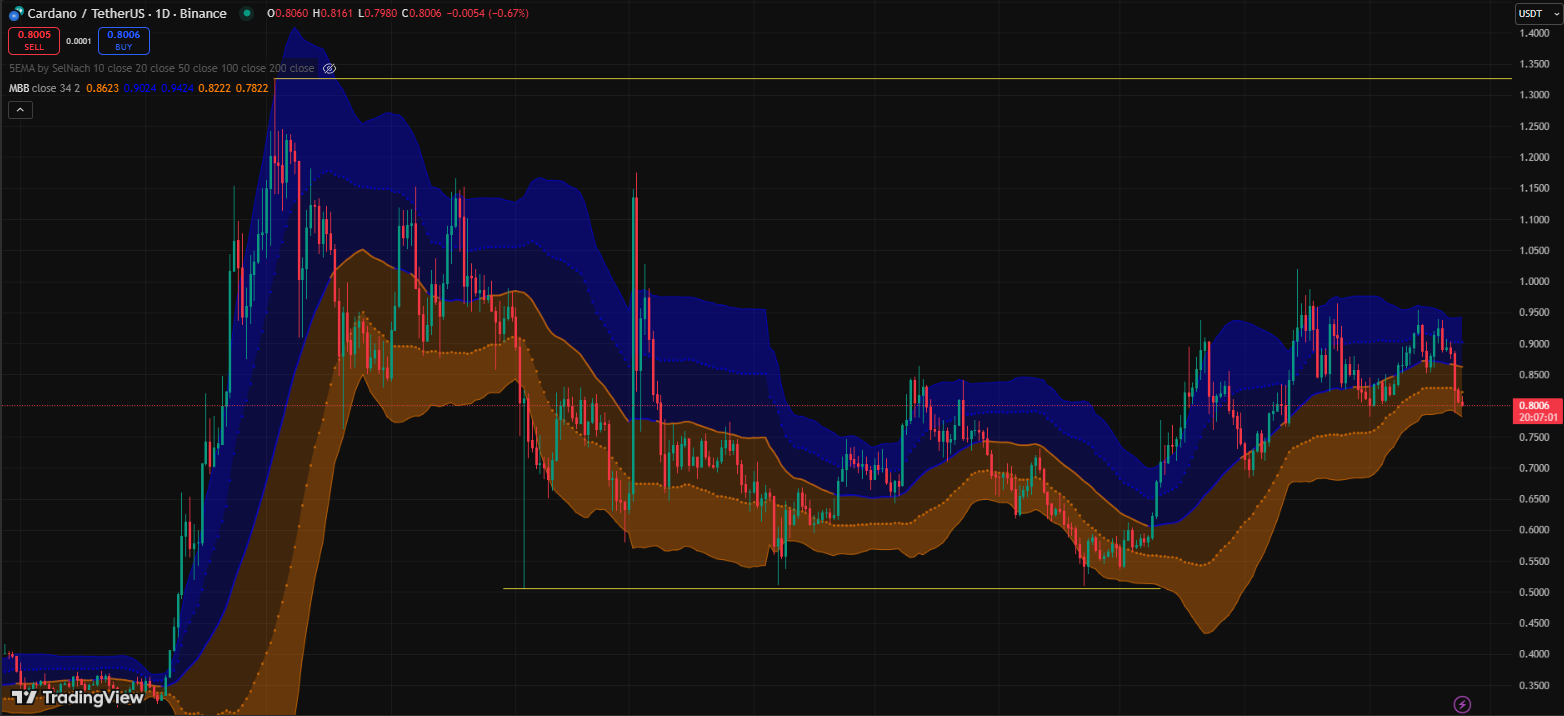This screenshot has width=1564, height=716.
Task: Click the MBB value 0.7822
Action: coord(251,88)
